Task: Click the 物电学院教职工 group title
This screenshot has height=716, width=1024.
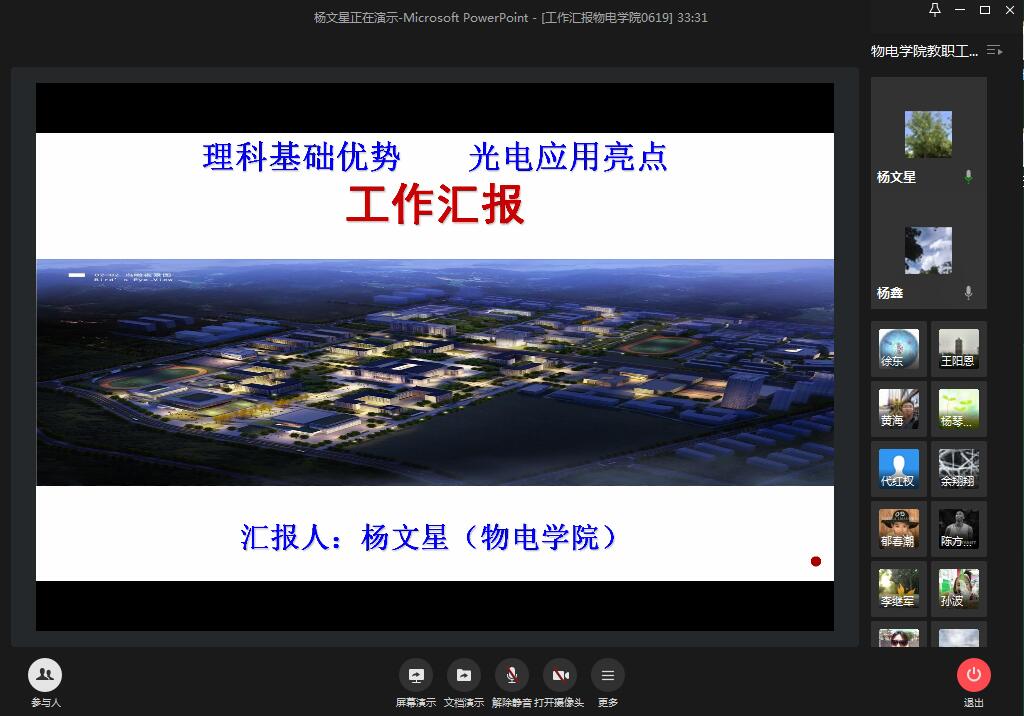Action: point(924,51)
